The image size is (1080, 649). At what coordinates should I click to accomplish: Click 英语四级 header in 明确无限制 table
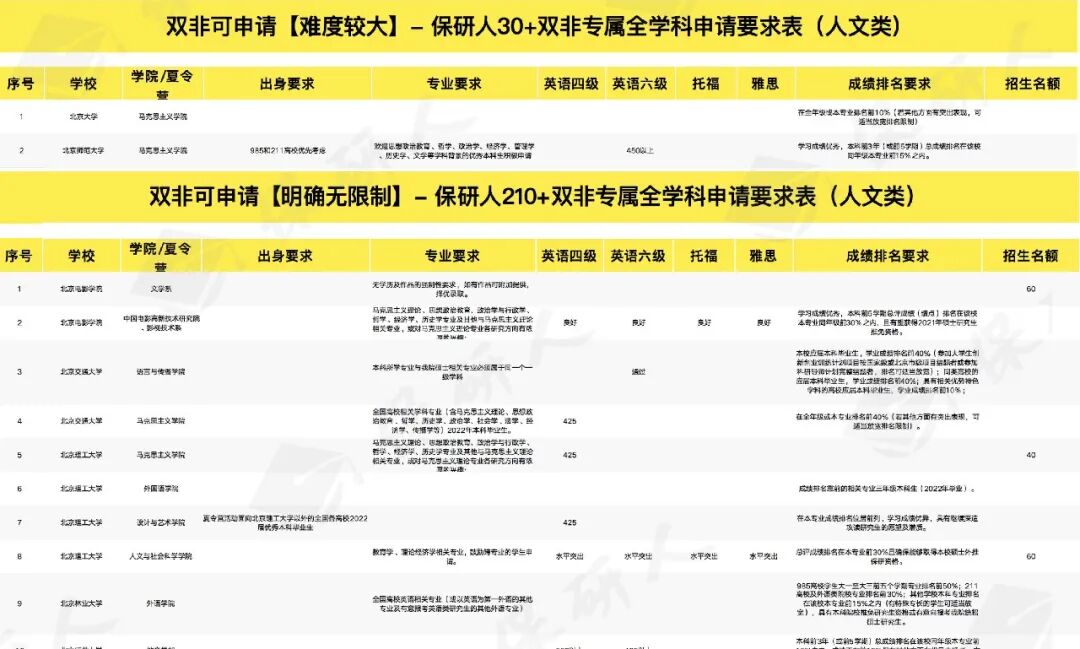coord(569,256)
